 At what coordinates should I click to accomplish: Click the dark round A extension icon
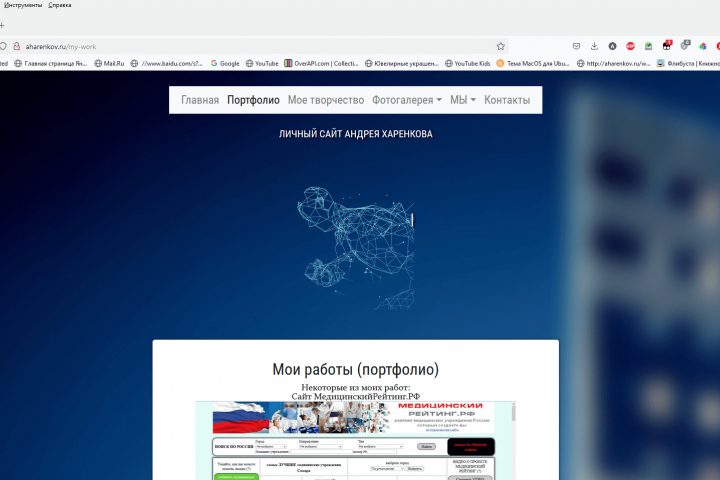click(612, 46)
